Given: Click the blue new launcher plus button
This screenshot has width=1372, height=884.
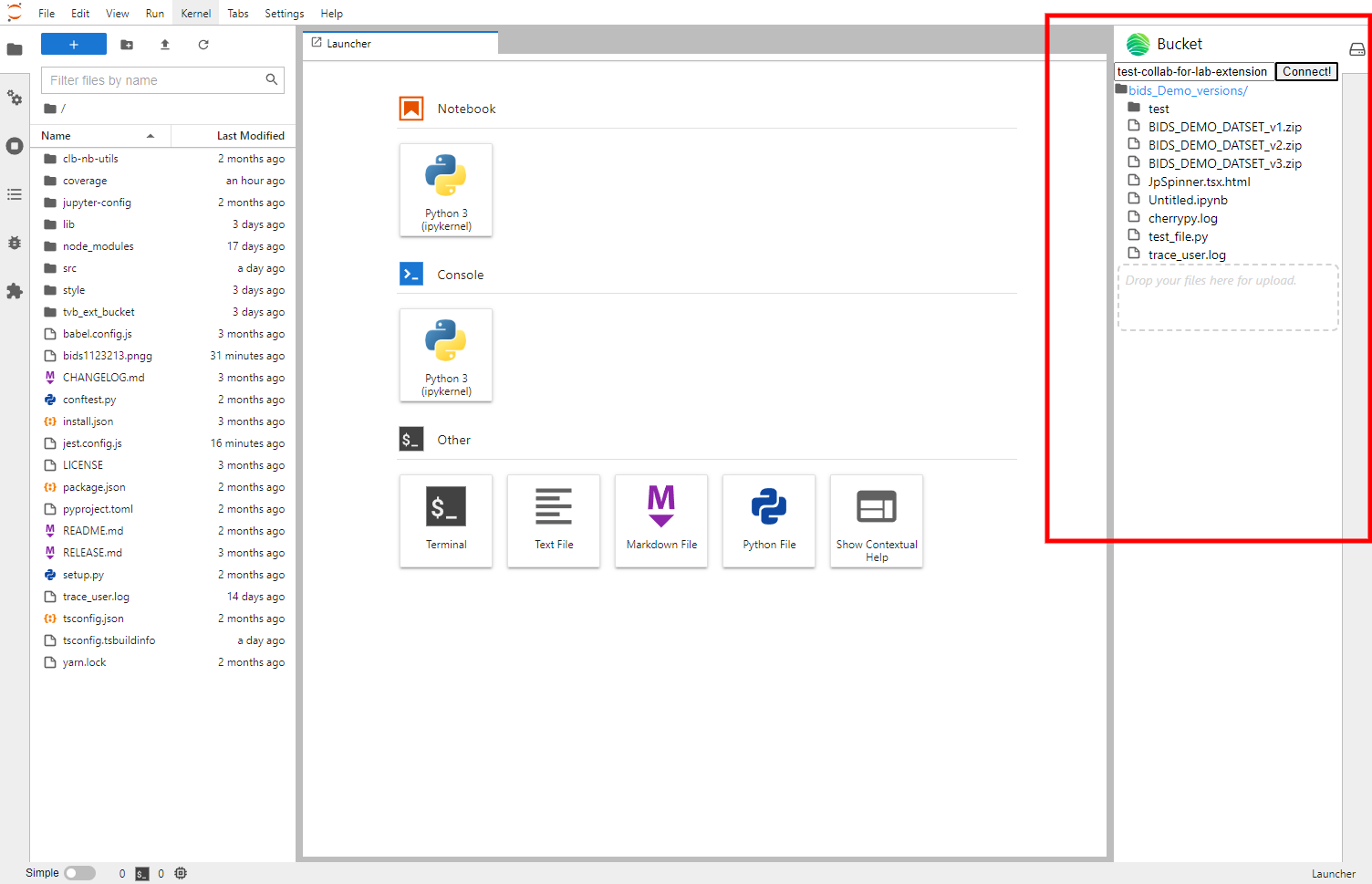Looking at the screenshot, I should coord(74,45).
